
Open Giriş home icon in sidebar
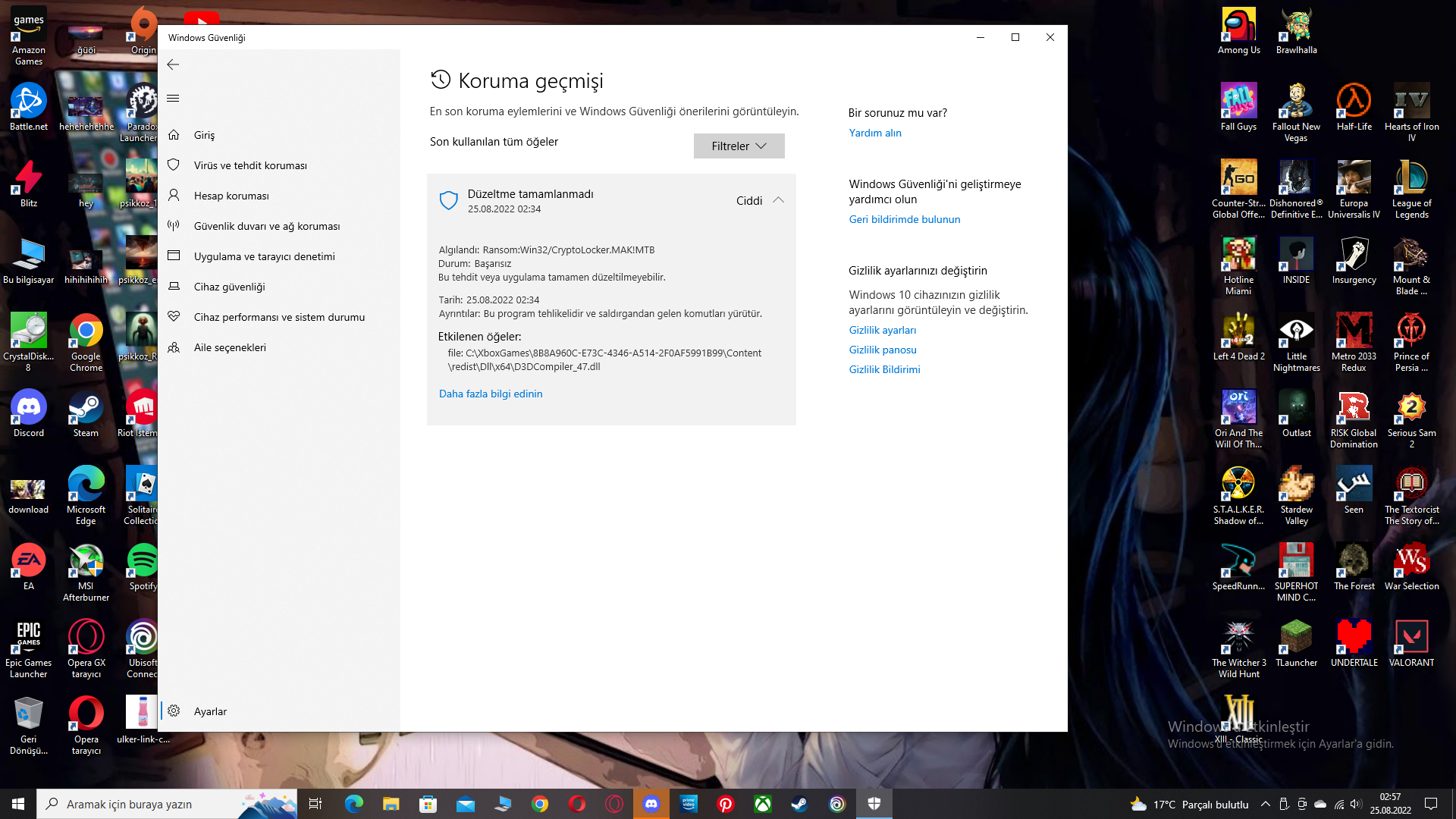click(x=174, y=135)
